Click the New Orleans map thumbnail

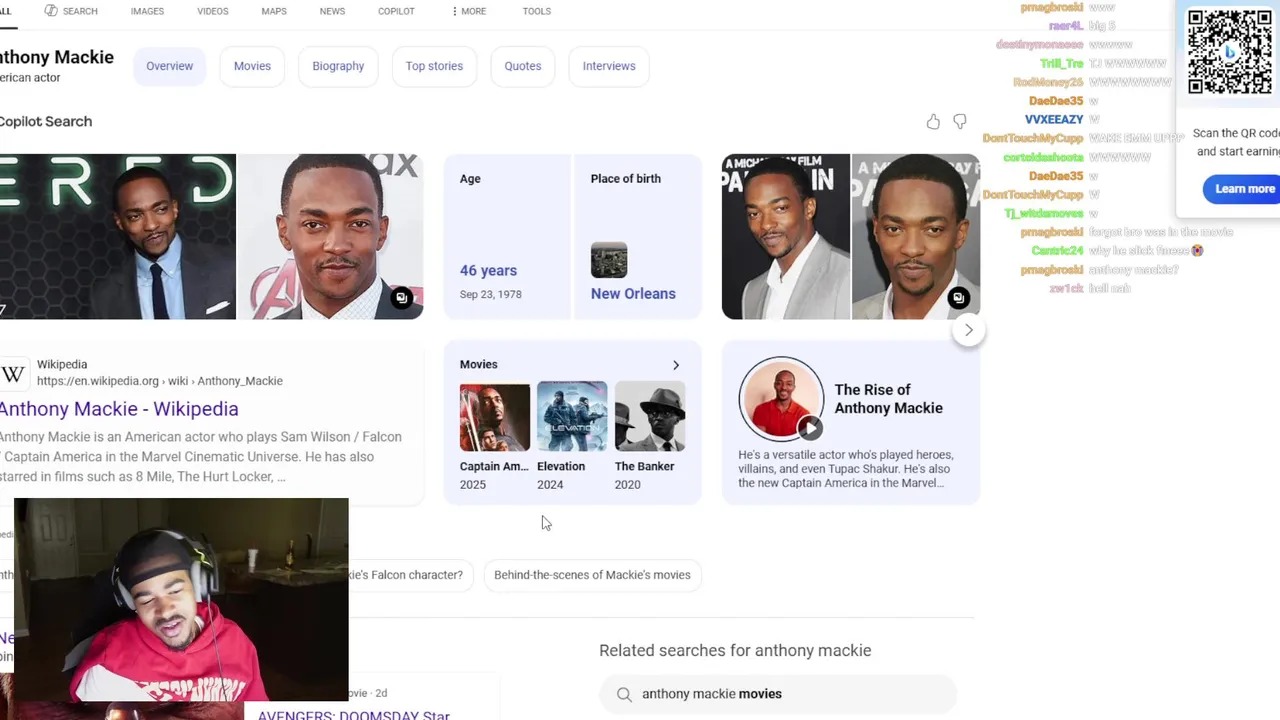pos(609,260)
